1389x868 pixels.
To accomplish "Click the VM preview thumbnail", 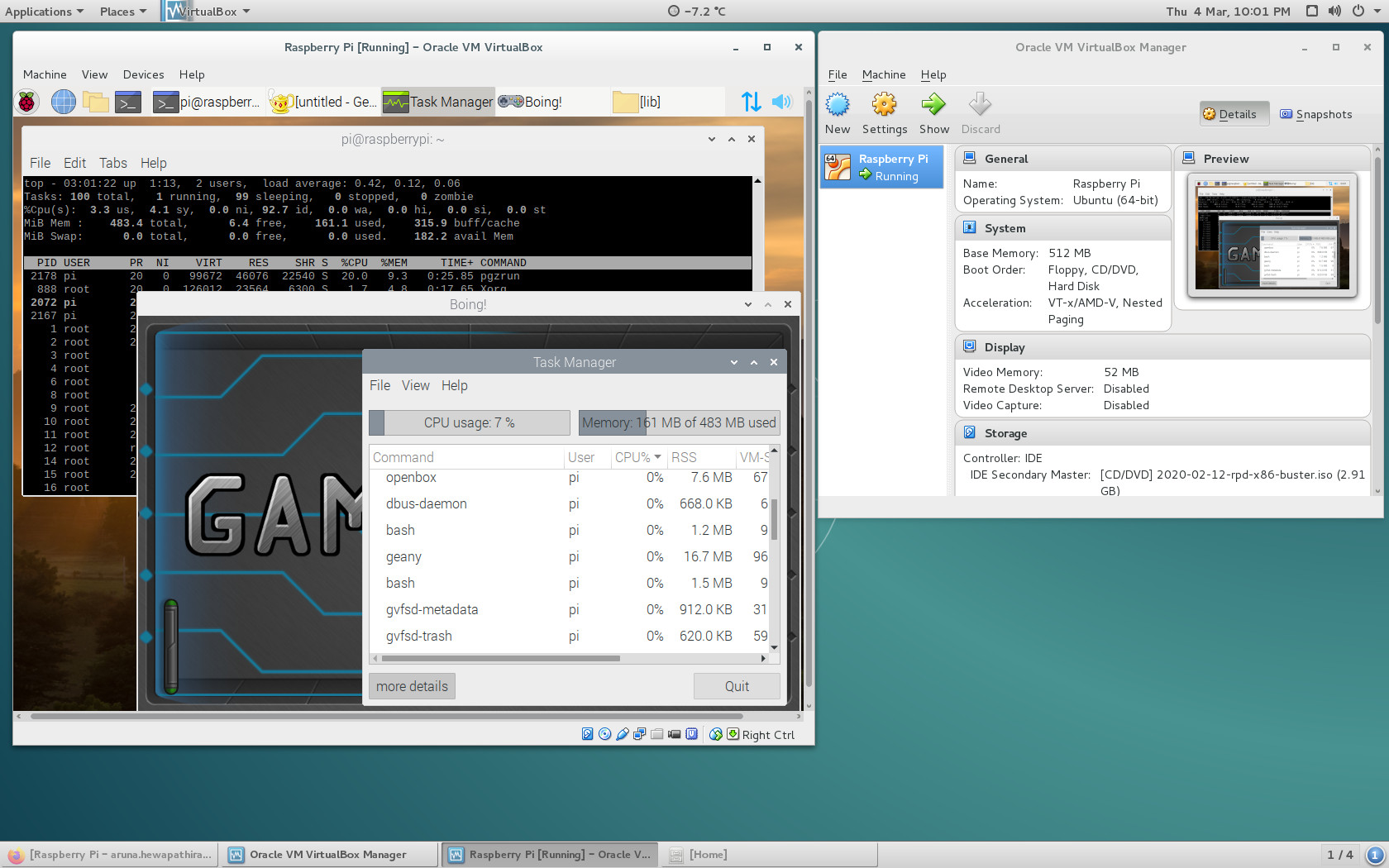I will 1272,234.
